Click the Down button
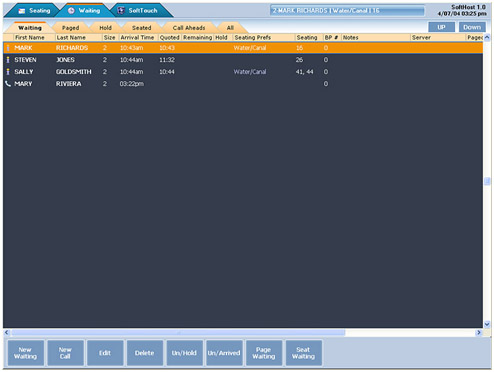494x372 pixels. (472, 27)
